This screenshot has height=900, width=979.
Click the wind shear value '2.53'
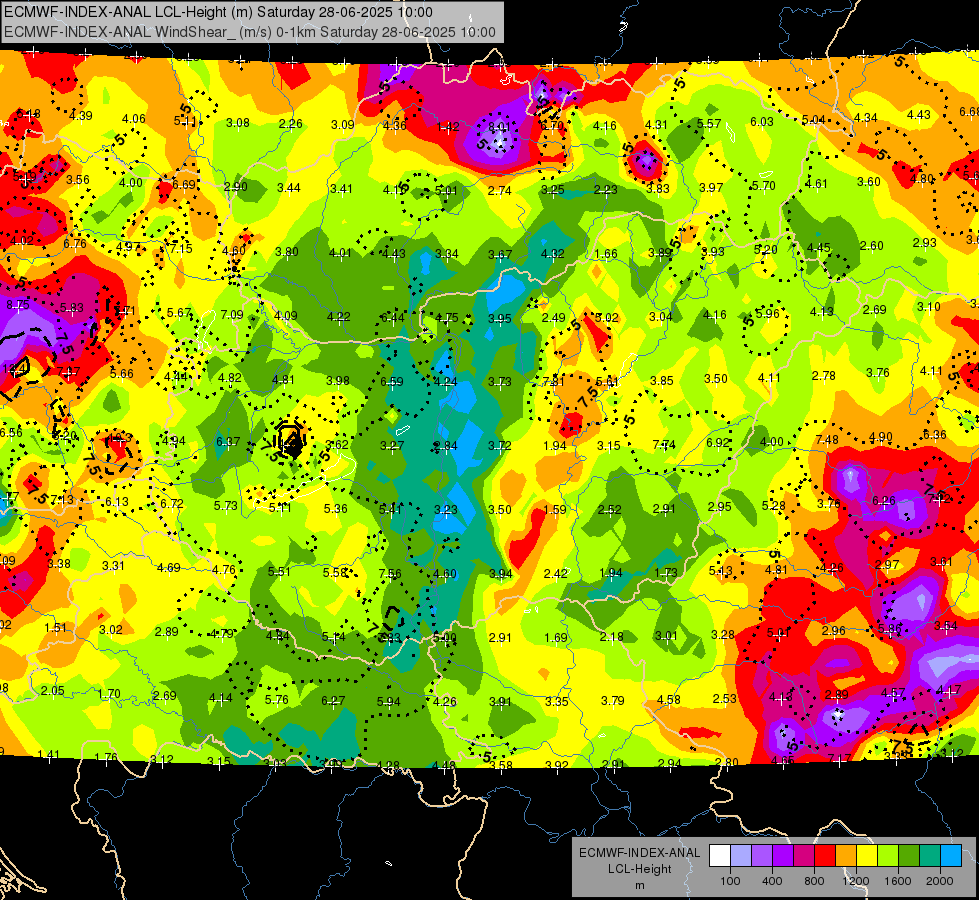click(x=724, y=698)
